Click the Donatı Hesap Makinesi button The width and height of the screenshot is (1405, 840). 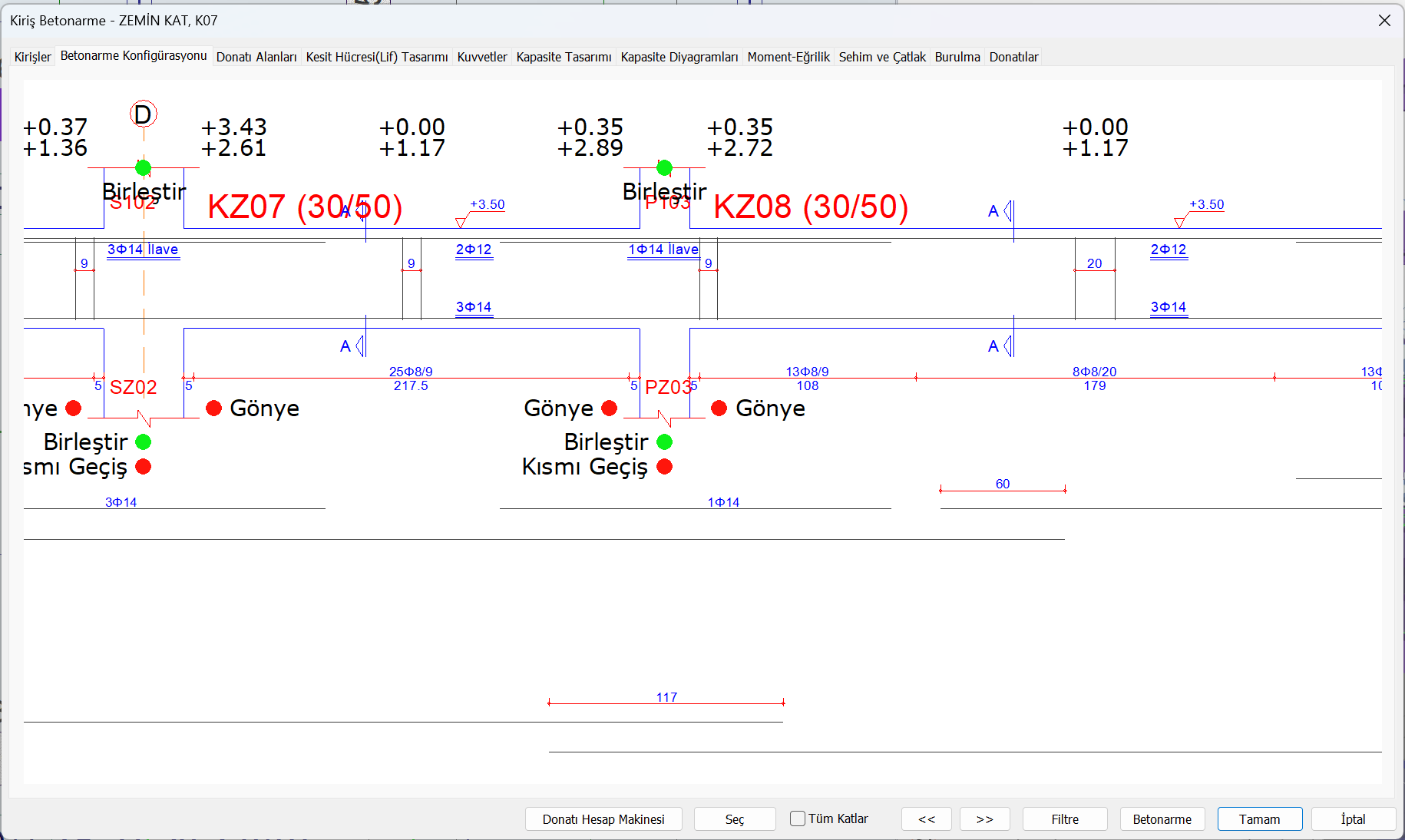pos(603,819)
